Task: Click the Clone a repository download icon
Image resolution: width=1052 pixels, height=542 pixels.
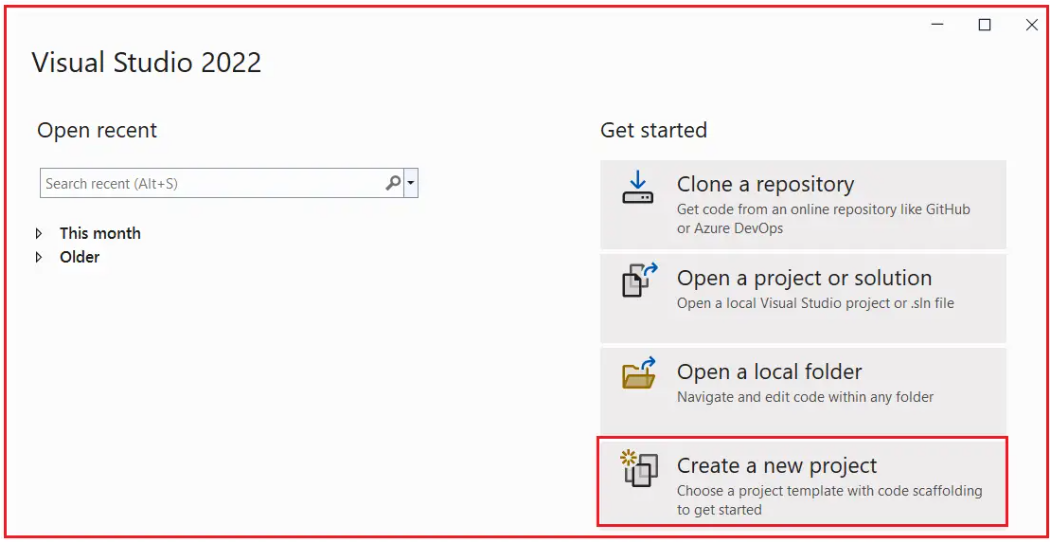Action: [637, 187]
